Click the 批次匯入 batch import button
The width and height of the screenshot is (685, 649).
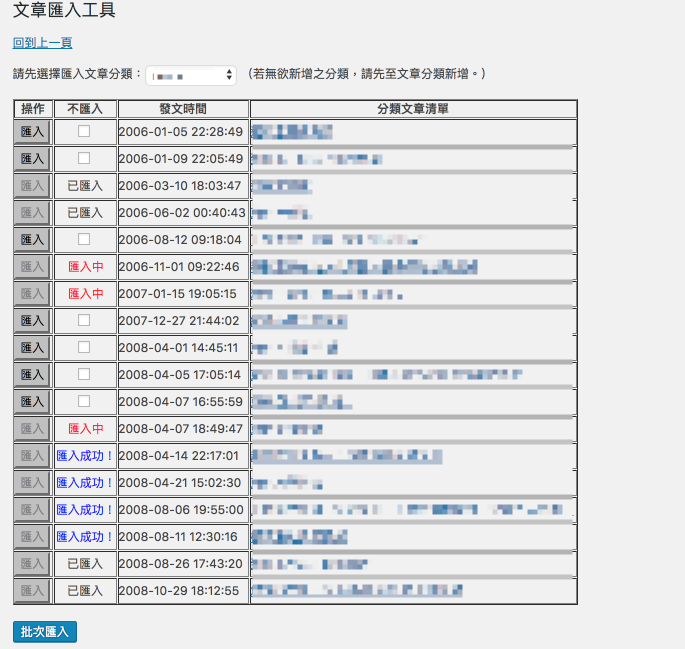pos(45,632)
